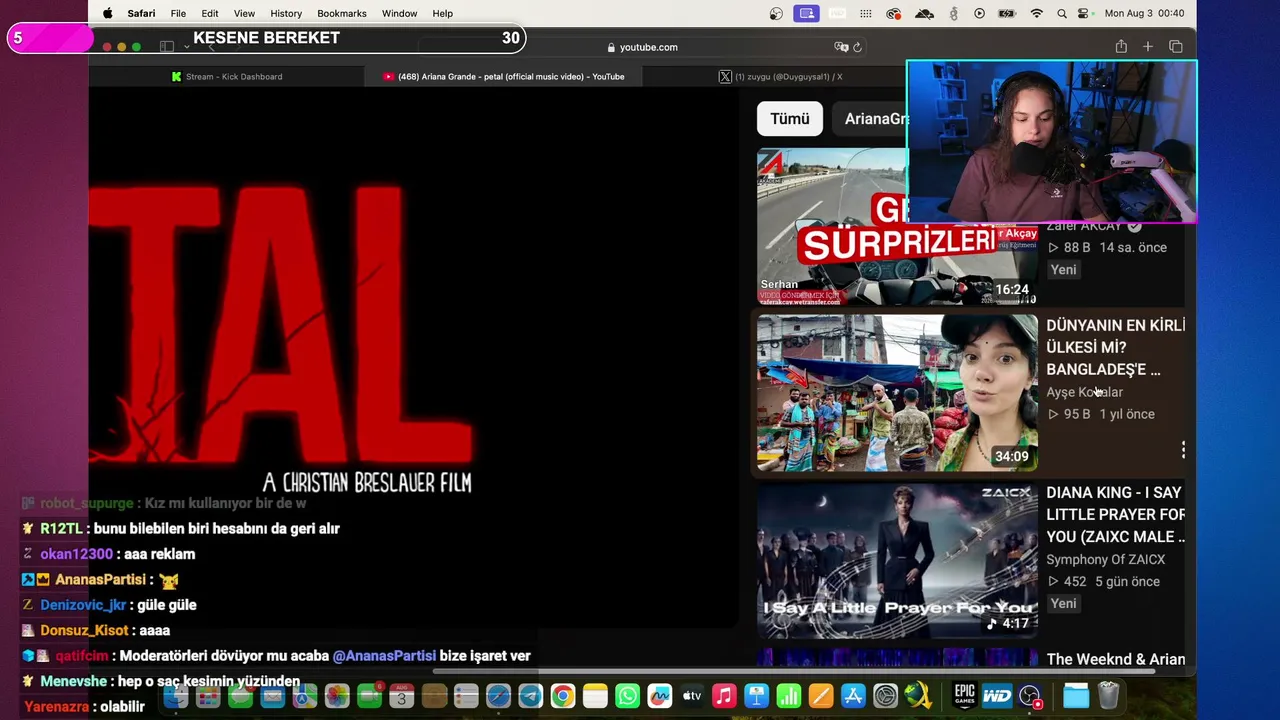Open Telegram from the Dock

pyautogui.click(x=530, y=696)
